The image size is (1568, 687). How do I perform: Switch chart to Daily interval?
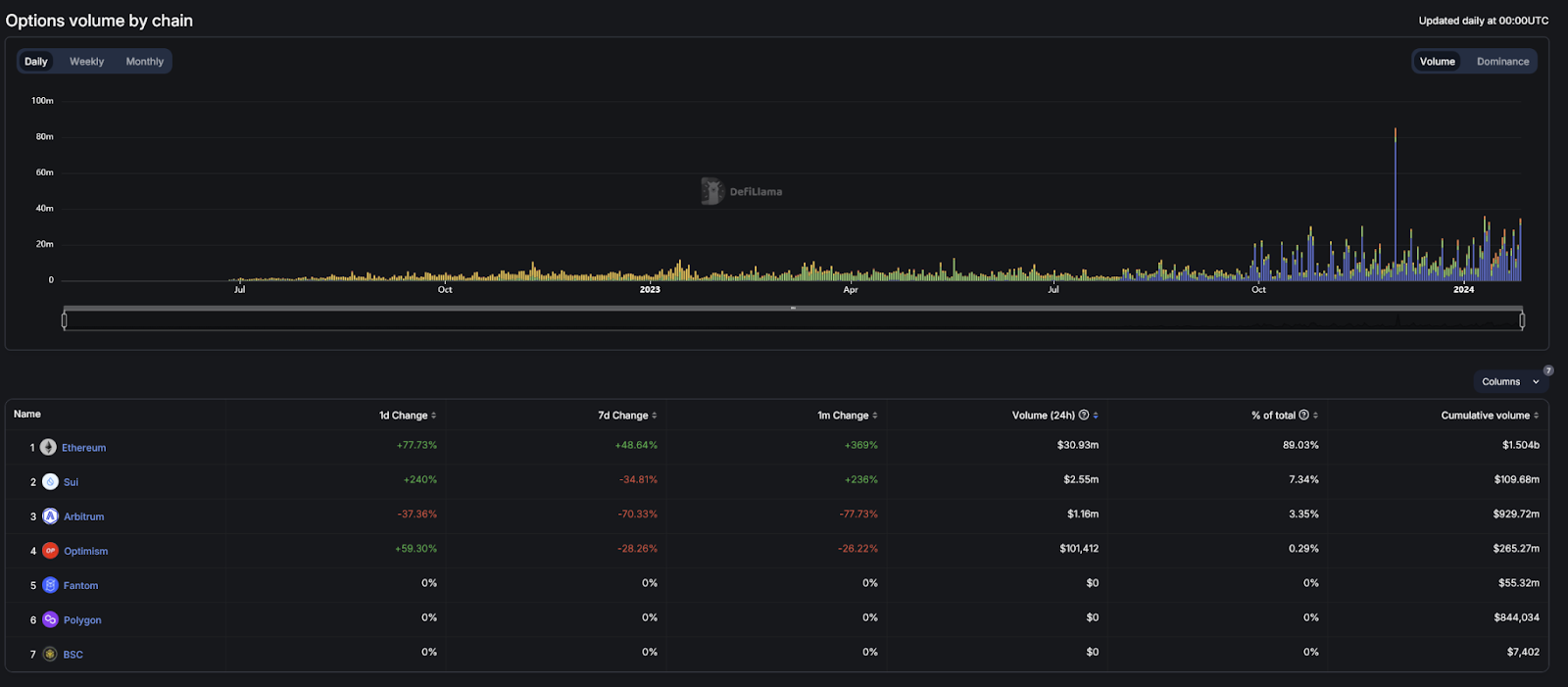coord(36,61)
